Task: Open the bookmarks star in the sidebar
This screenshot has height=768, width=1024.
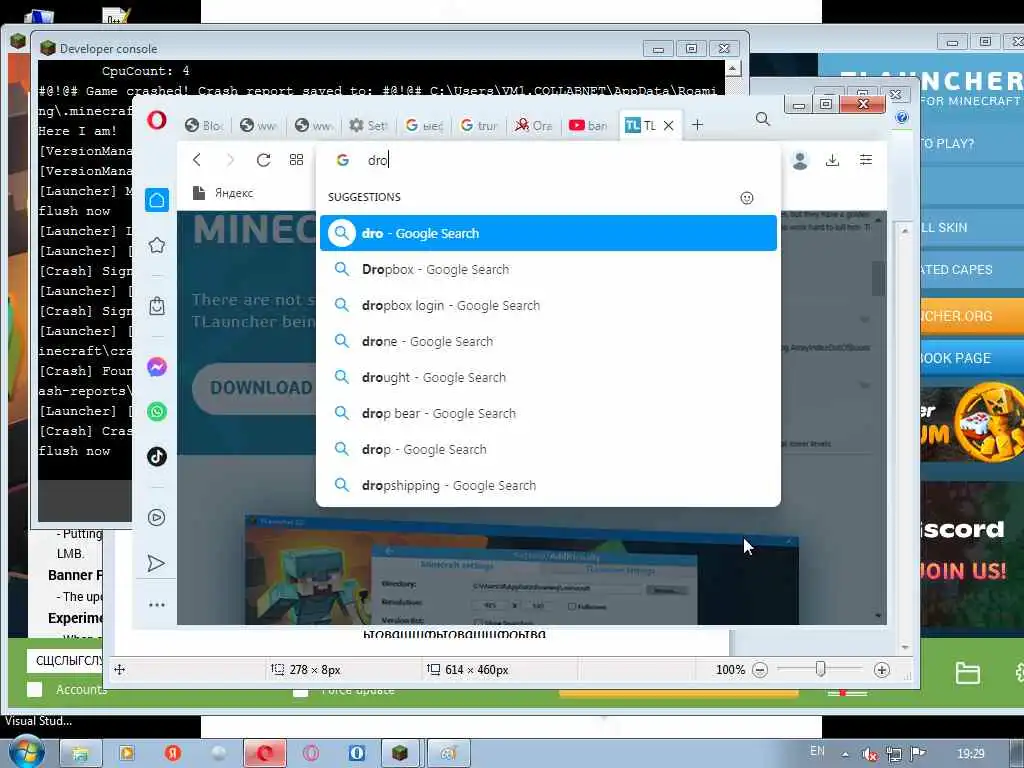Action: [x=157, y=246]
